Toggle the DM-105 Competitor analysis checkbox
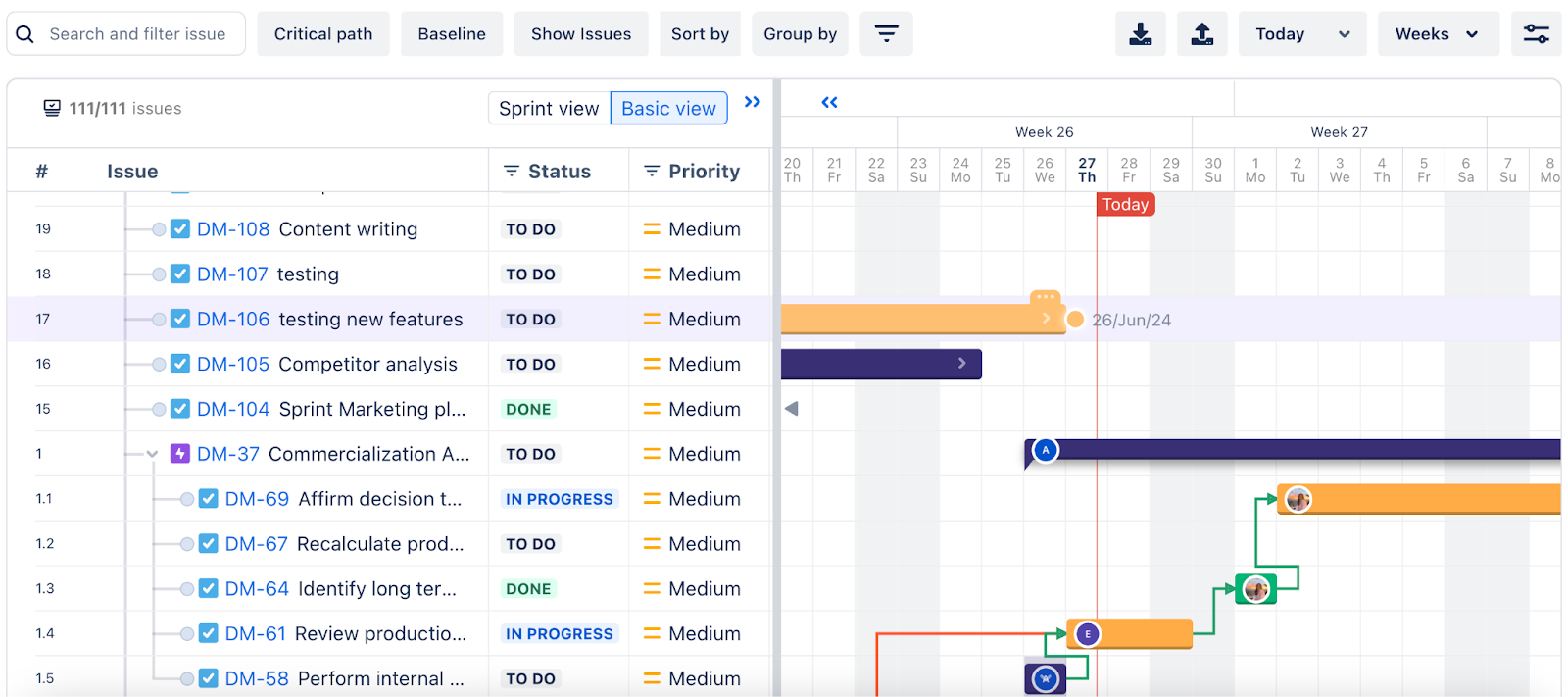1568x697 pixels. [x=180, y=364]
